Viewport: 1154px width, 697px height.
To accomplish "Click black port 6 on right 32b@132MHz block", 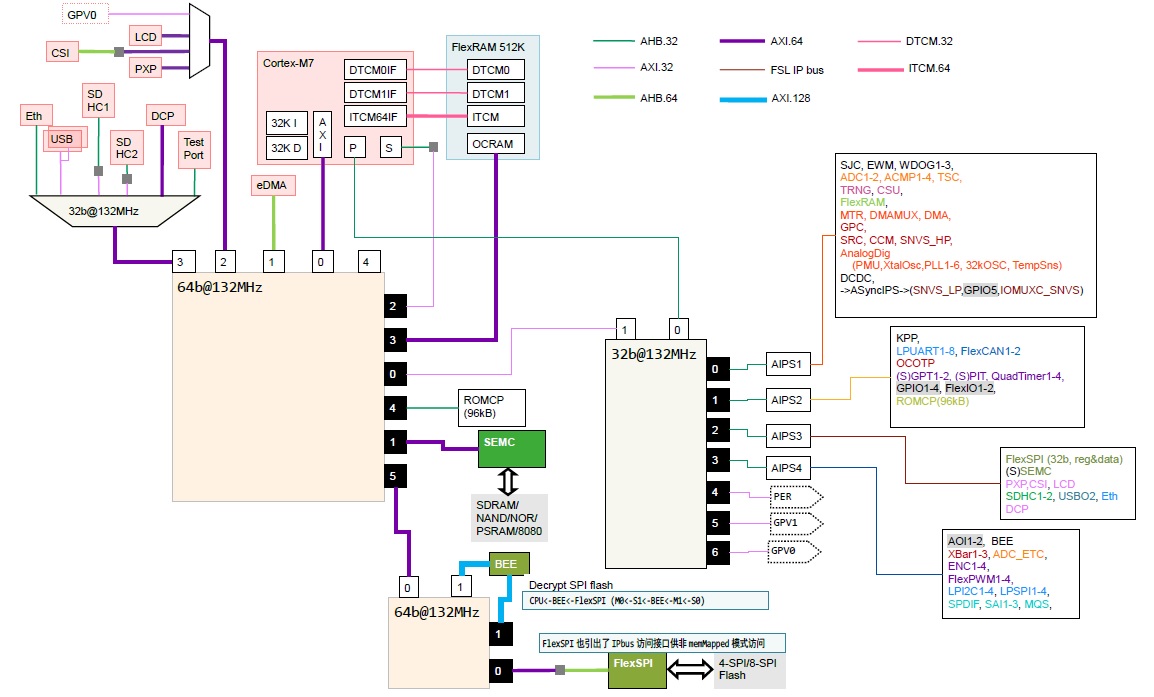I will click(718, 553).
